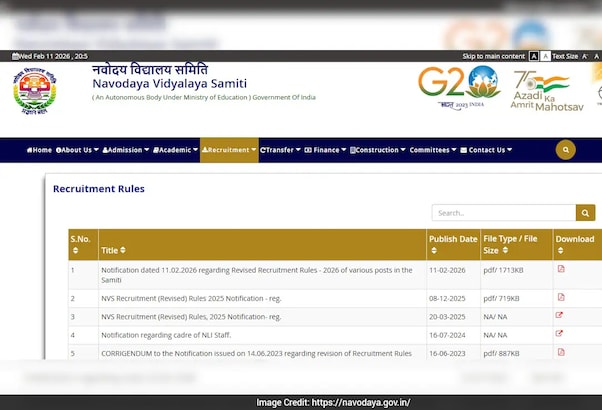Expand the Academic dropdown menu
The width and height of the screenshot is (602, 410).
coord(175,150)
